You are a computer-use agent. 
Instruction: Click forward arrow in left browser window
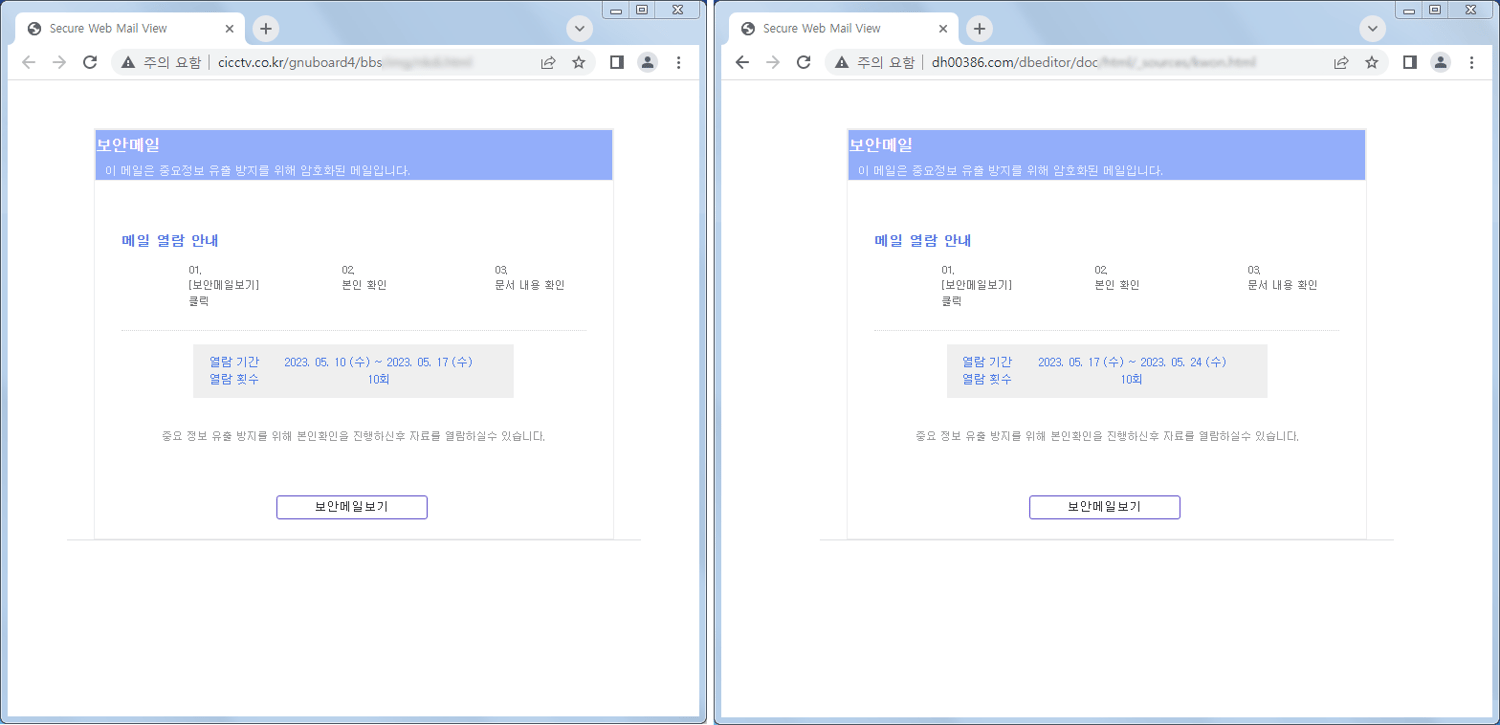click(59, 62)
